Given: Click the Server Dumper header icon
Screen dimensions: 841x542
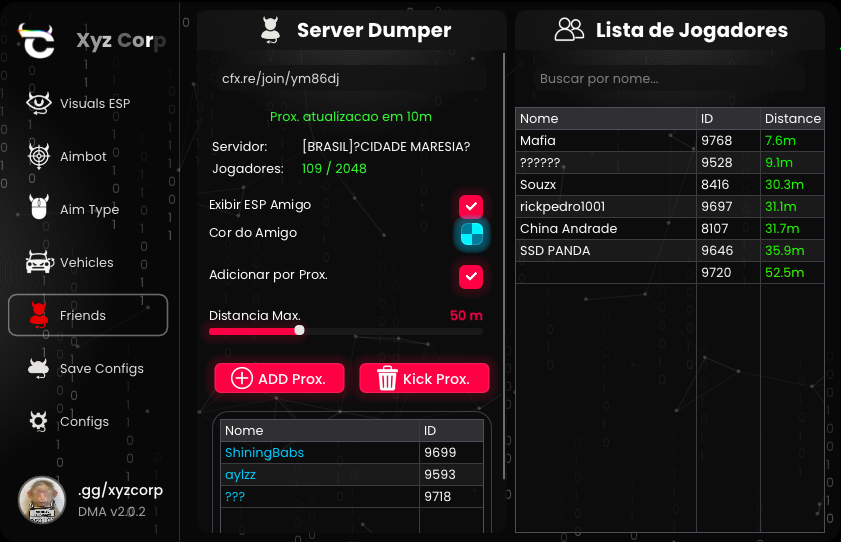Looking at the screenshot, I should click(x=270, y=31).
